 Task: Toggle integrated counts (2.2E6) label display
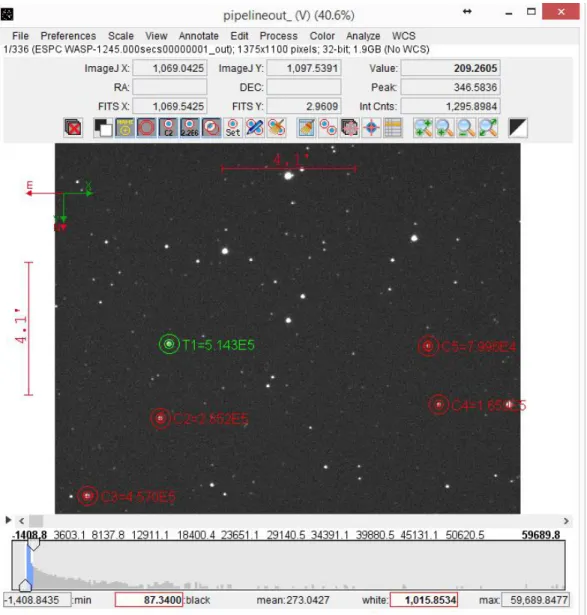click(x=190, y=127)
